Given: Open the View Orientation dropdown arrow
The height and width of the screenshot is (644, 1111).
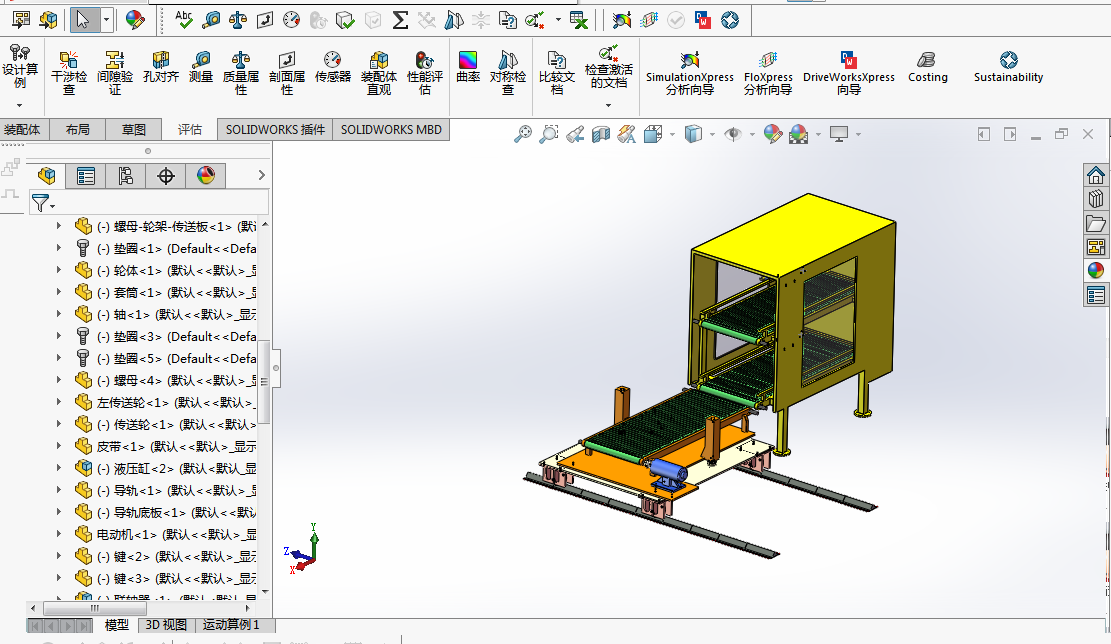Looking at the screenshot, I should pyautogui.click(x=672, y=134).
